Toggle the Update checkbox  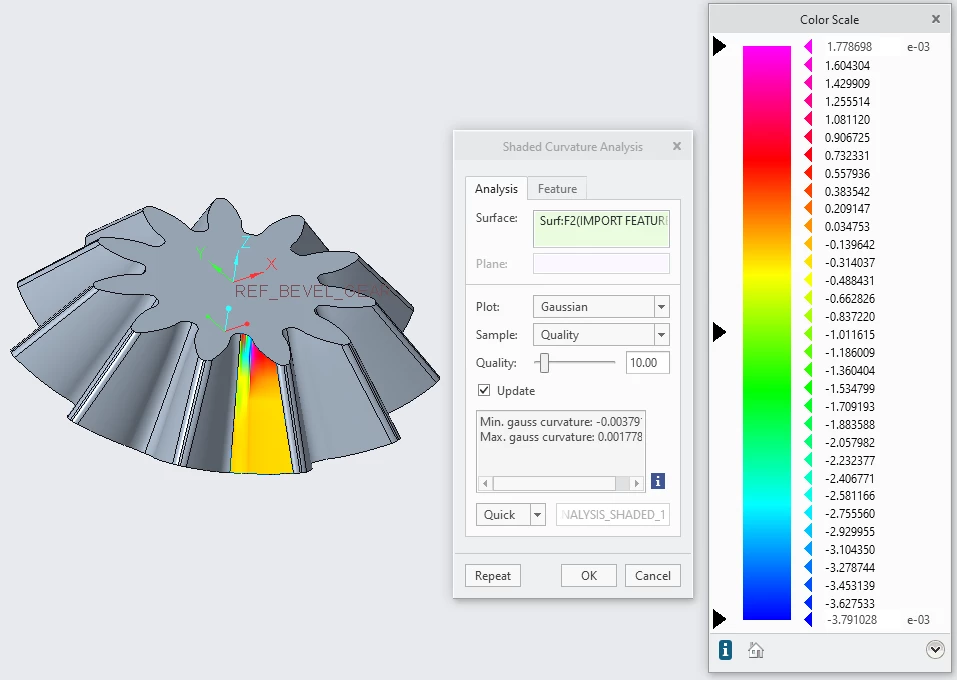(x=484, y=390)
